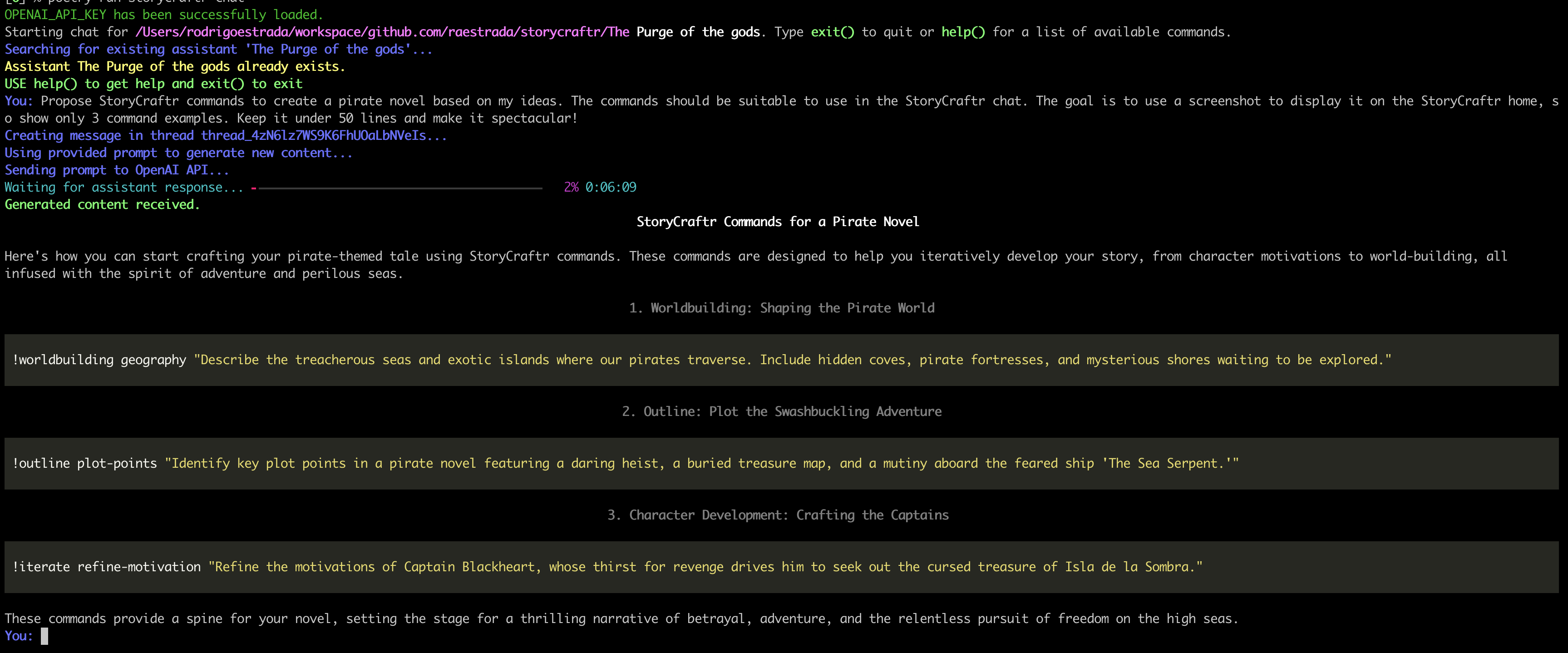Click the quoted 'Captain Blackheart' prompt text
The image size is (1568, 653).
point(705,567)
